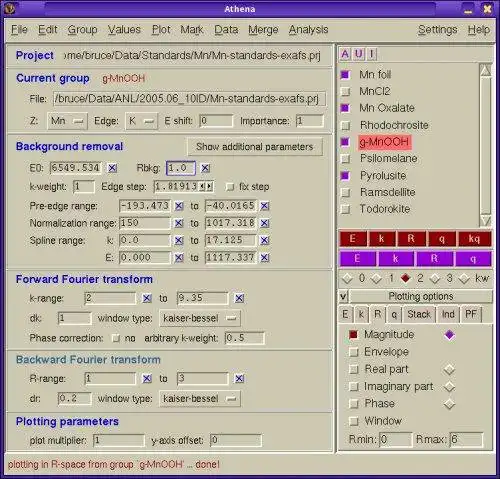Open the Merge menu
The width and height of the screenshot is (500, 479).
coord(263,30)
